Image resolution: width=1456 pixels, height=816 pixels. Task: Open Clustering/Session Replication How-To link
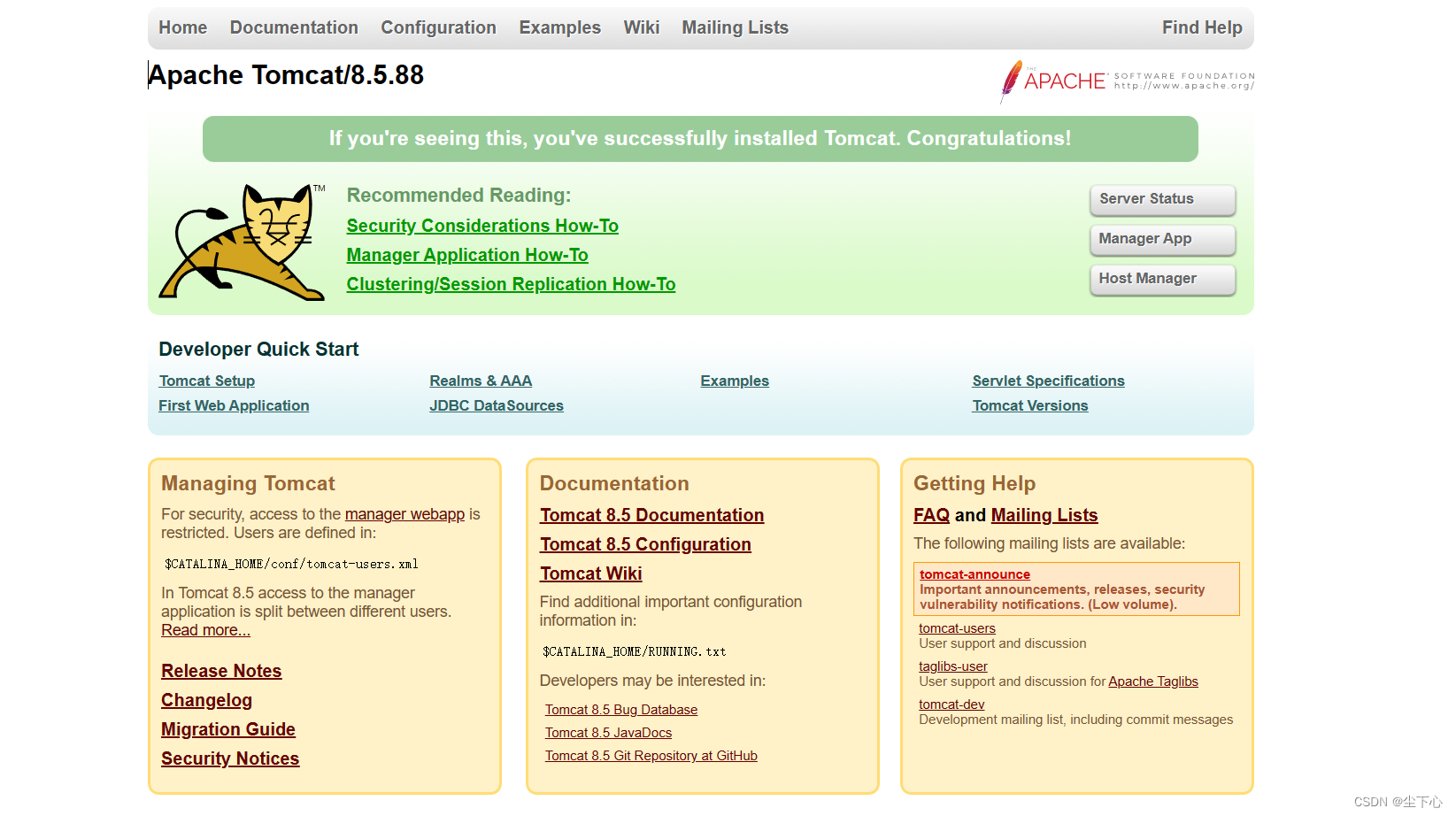(x=511, y=284)
